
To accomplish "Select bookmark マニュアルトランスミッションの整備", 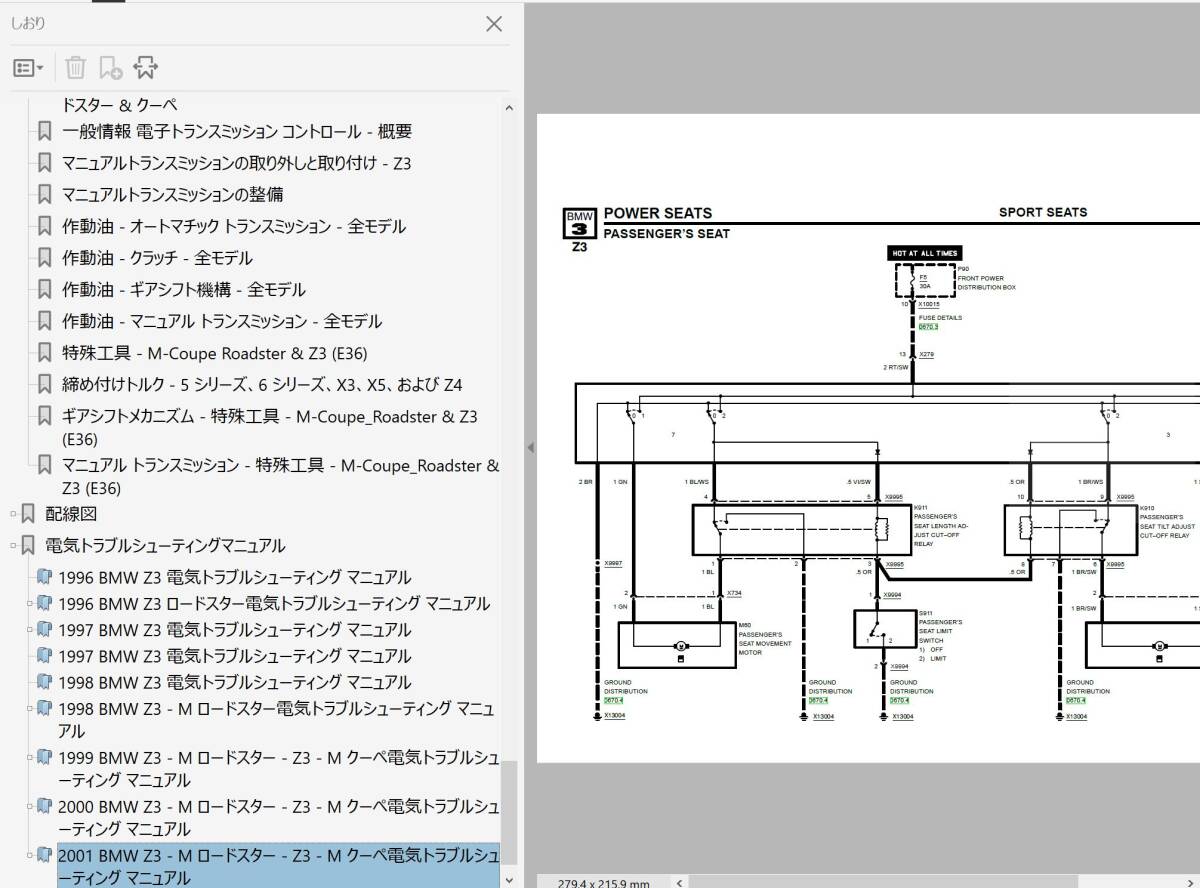I will (x=172, y=194).
